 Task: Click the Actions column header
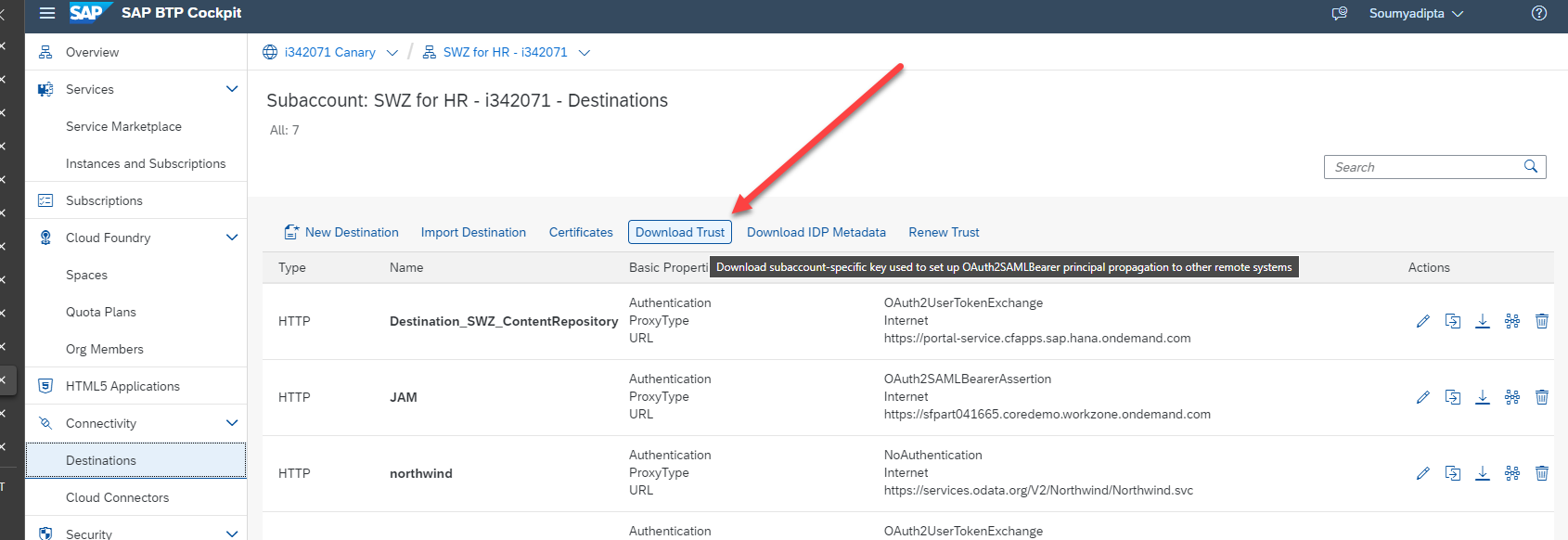1429,267
